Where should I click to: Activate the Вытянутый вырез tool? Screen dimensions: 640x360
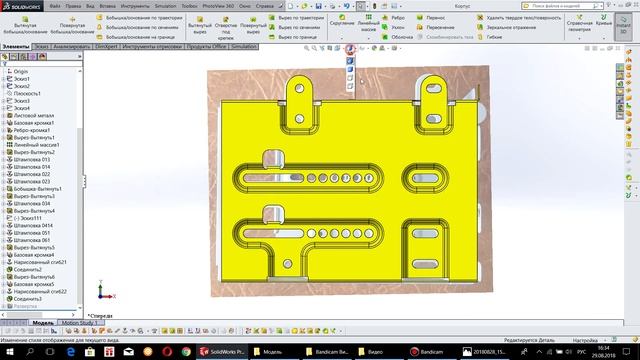coord(200,25)
